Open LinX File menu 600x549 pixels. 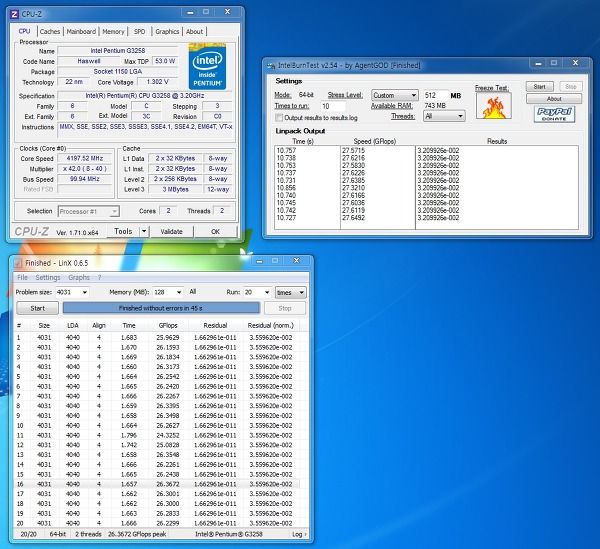pos(22,277)
